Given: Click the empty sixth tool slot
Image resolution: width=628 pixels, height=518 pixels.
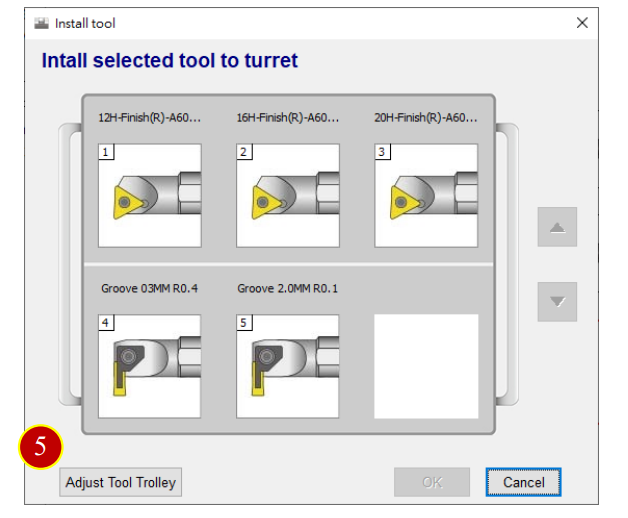Looking at the screenshot, I should tap(426, 366).
